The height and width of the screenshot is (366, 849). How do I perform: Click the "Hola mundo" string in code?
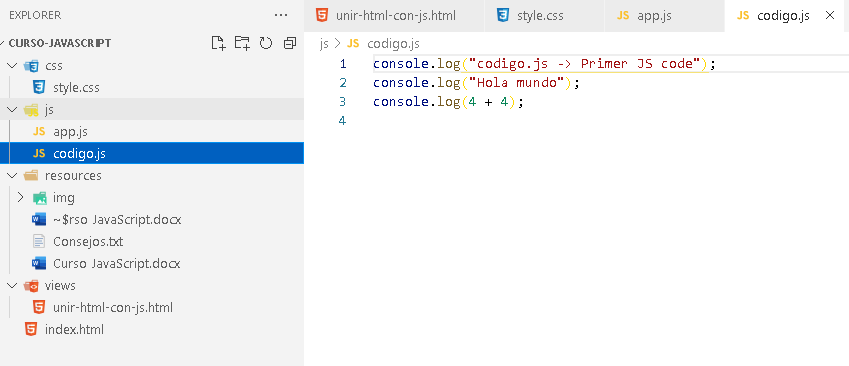[x=517, y=83]
